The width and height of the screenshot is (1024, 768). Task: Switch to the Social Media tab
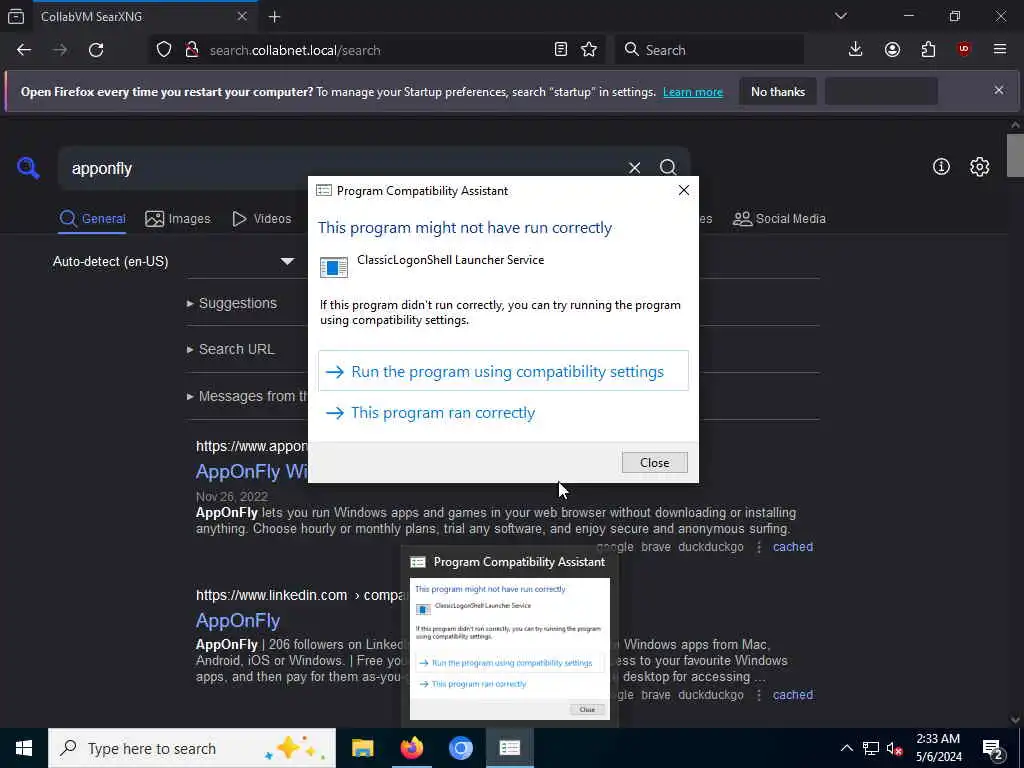[x=779, y=219]
